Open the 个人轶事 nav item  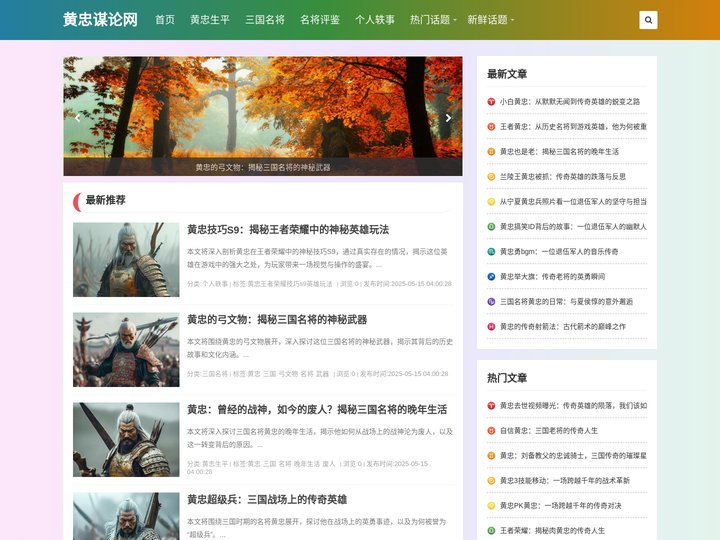coord(375,20)
